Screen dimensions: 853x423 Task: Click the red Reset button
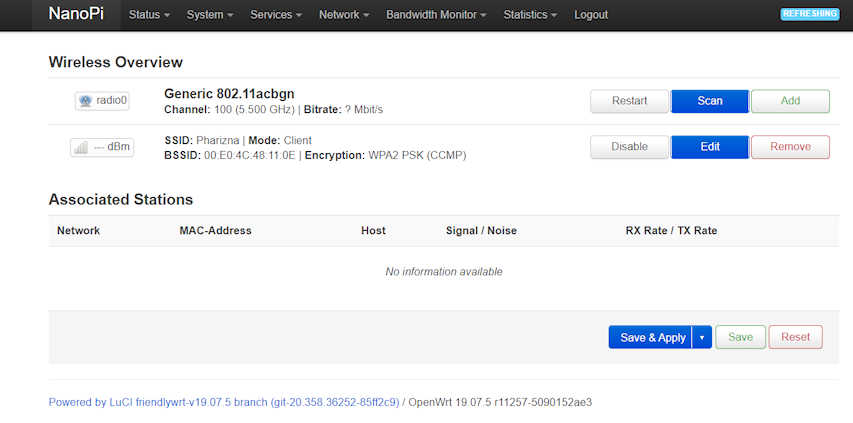(x=795, y=337)
